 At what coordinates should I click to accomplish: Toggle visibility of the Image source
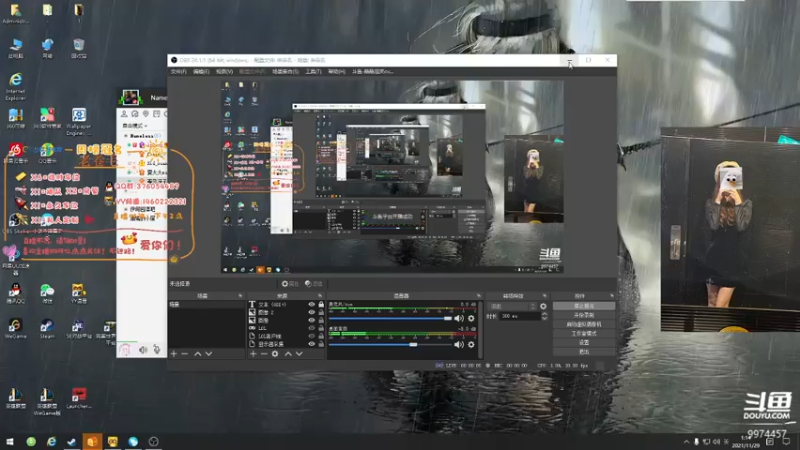click(311, 320)
